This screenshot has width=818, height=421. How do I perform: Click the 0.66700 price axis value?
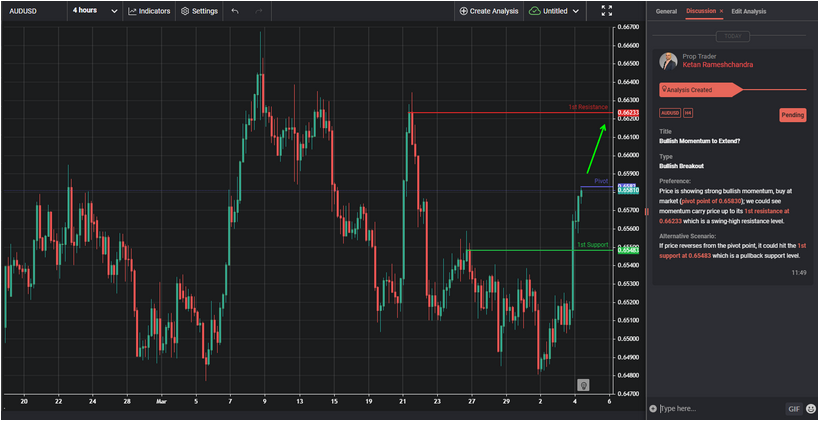628,27
